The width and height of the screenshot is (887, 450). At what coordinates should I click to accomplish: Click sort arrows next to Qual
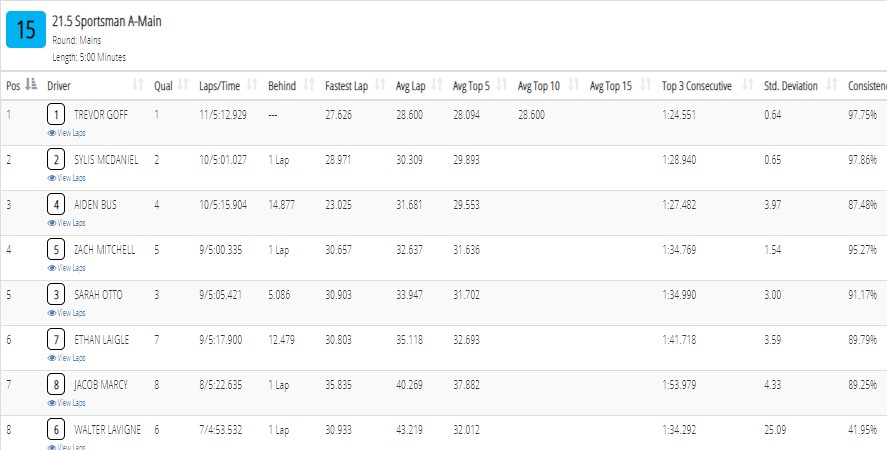[182, 85]
